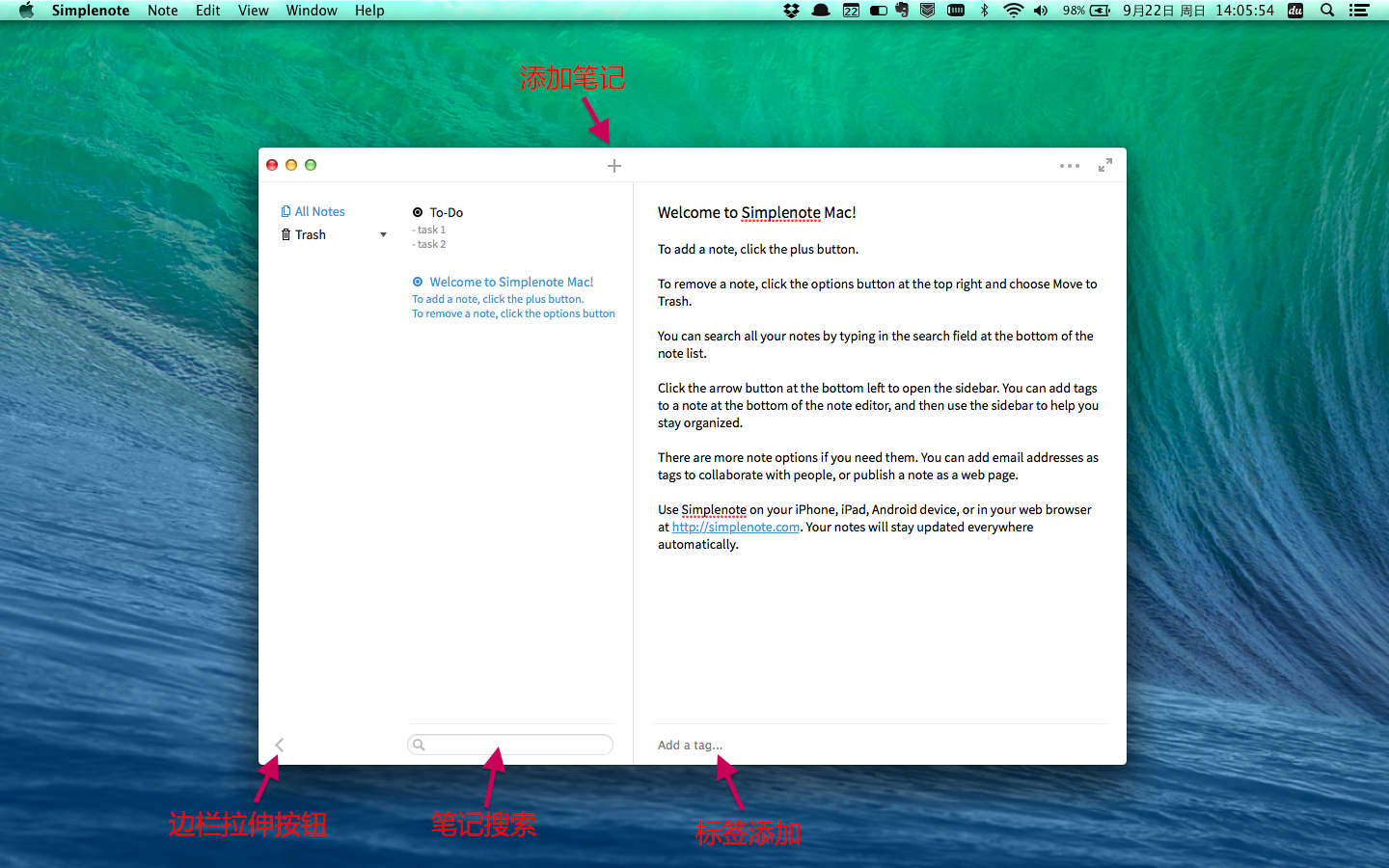Open the Simplenote application menu
Image resolution: width=1389 pixels, height=868 pixels.
coord(91,11)
